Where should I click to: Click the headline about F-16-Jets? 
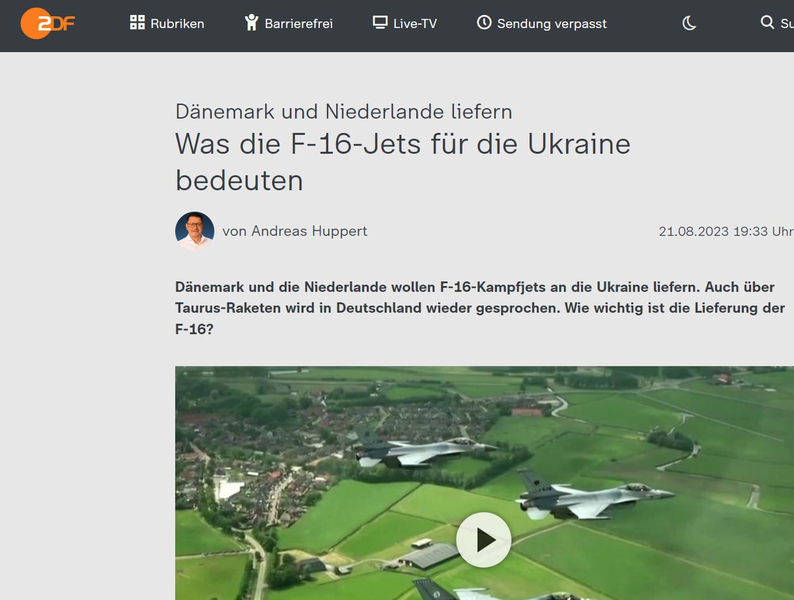(x=402, y=161)
